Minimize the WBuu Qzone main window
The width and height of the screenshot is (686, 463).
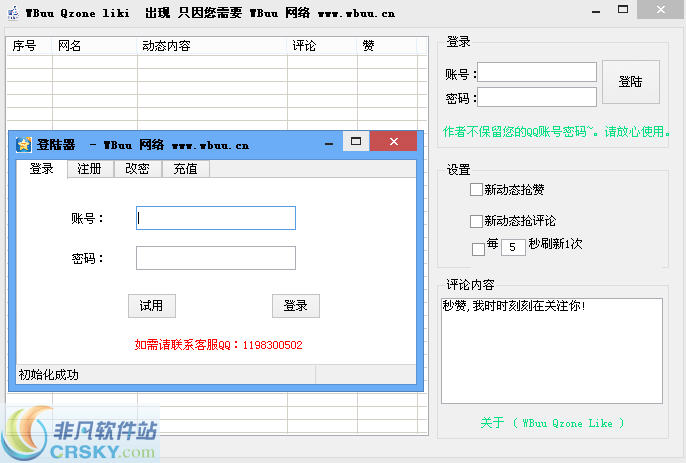point(596,11)
